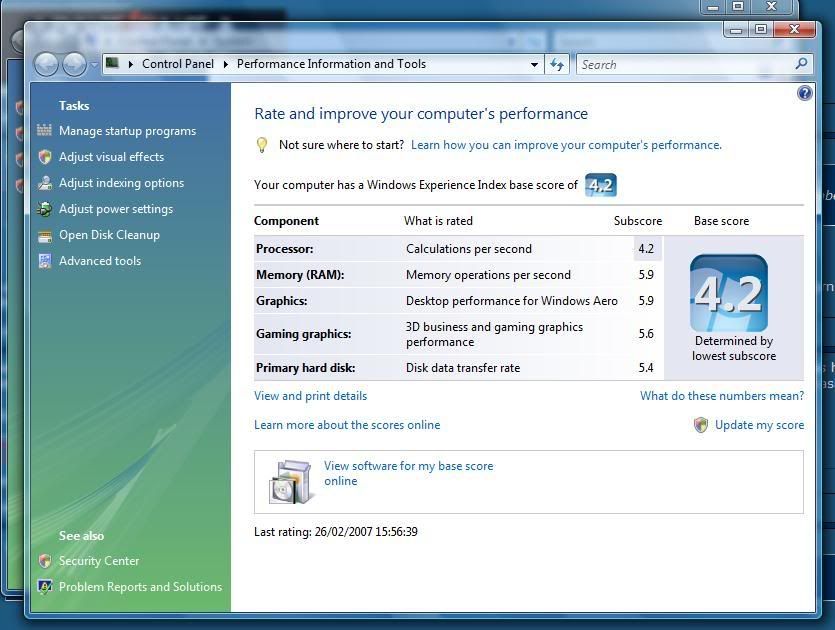Click the Adjust indexing options icon

44,183
